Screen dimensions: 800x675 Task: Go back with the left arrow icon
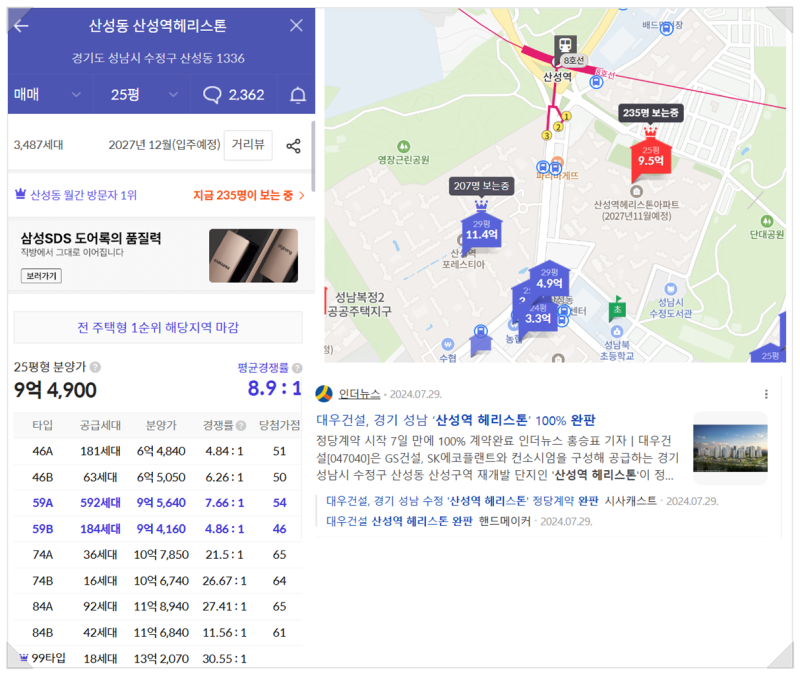(x=21, y=26)
